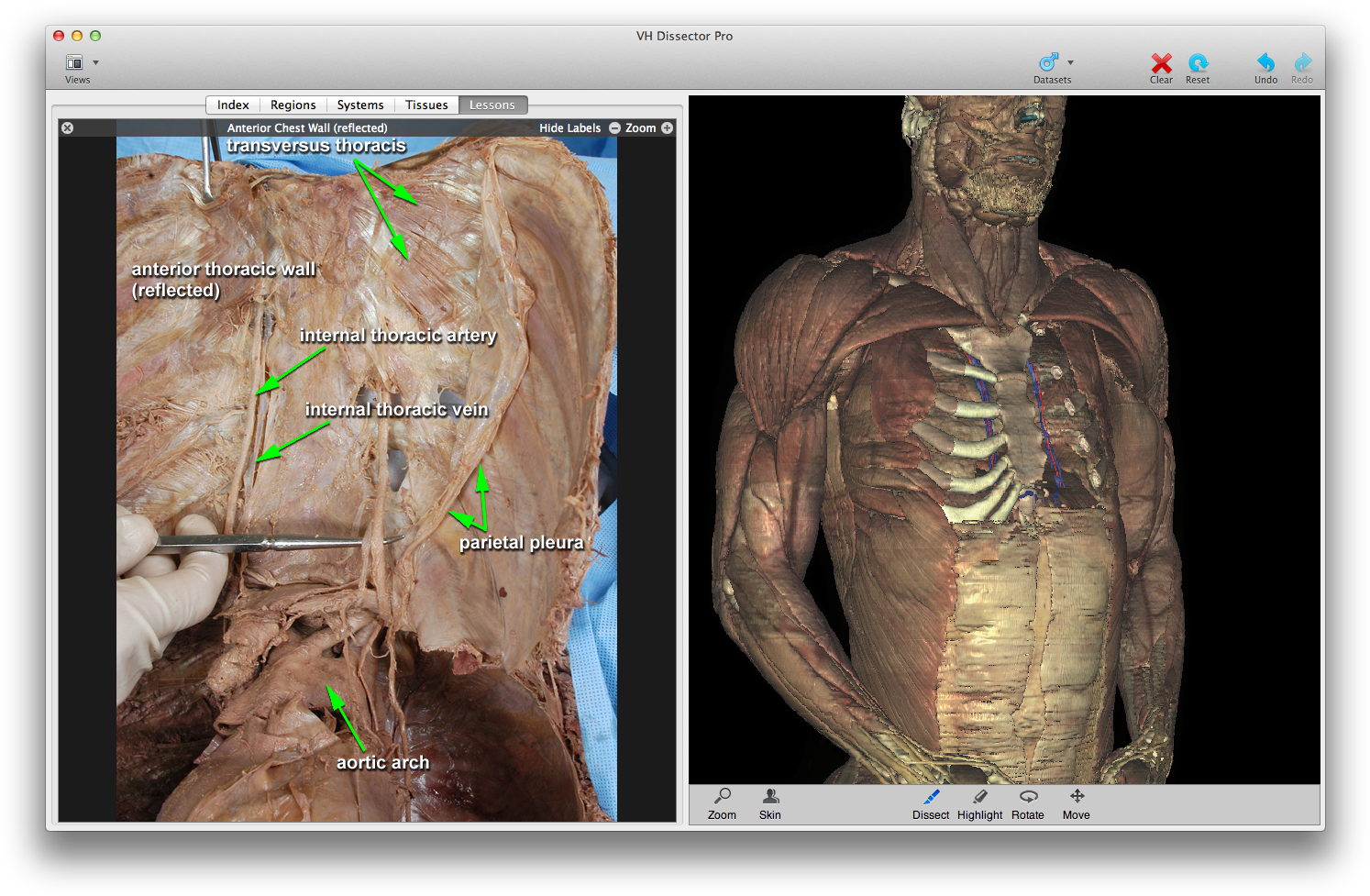1370x896 pixels.
Task: Switch to the Regions tab
Action: (293, 105)
